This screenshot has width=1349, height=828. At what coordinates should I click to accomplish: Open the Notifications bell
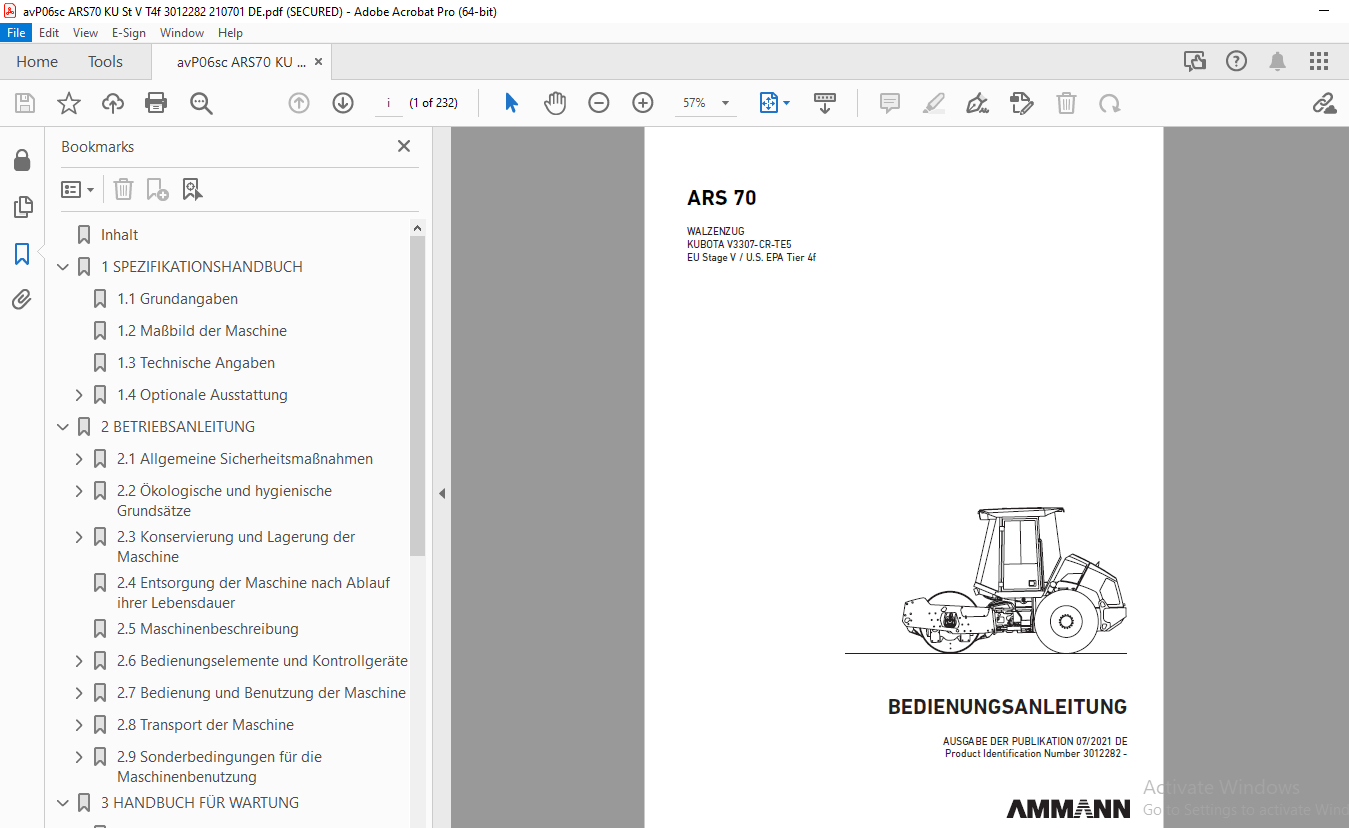pyautogui.click(x=1277, y=61)
